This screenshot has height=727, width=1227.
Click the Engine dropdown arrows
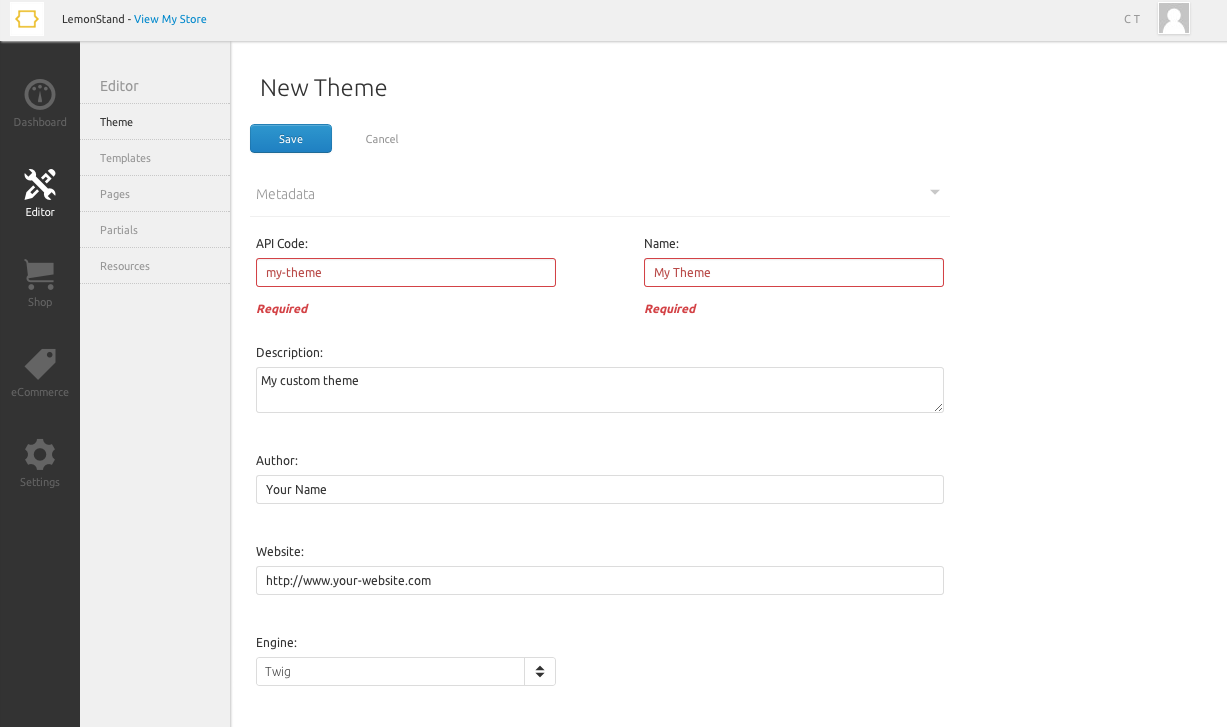click(x=539, y=671)
